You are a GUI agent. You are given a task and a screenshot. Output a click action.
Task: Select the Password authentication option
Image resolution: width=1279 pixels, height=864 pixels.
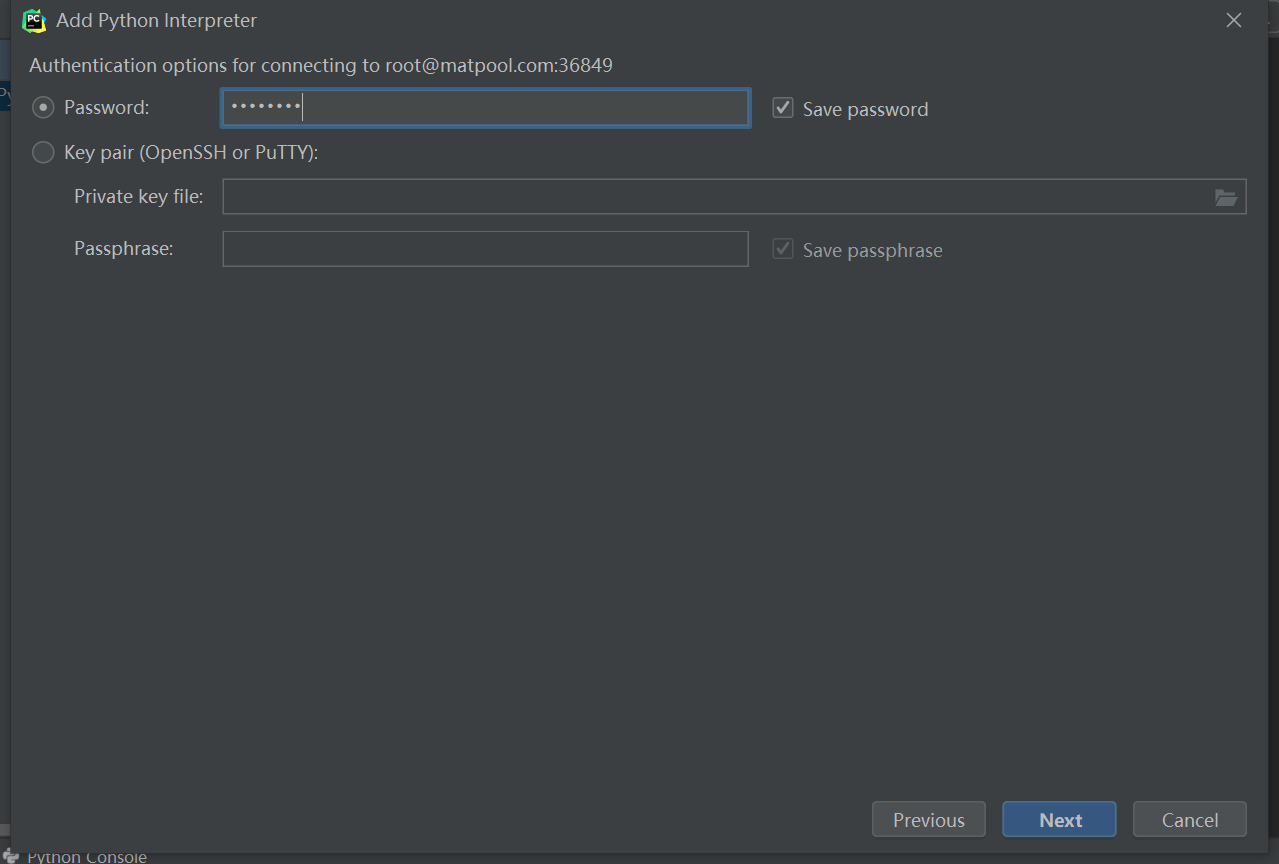[42, 107]
